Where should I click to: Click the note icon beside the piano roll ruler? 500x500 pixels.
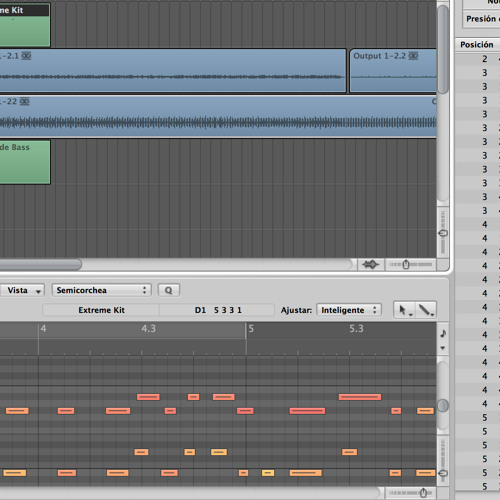[443, 333]
